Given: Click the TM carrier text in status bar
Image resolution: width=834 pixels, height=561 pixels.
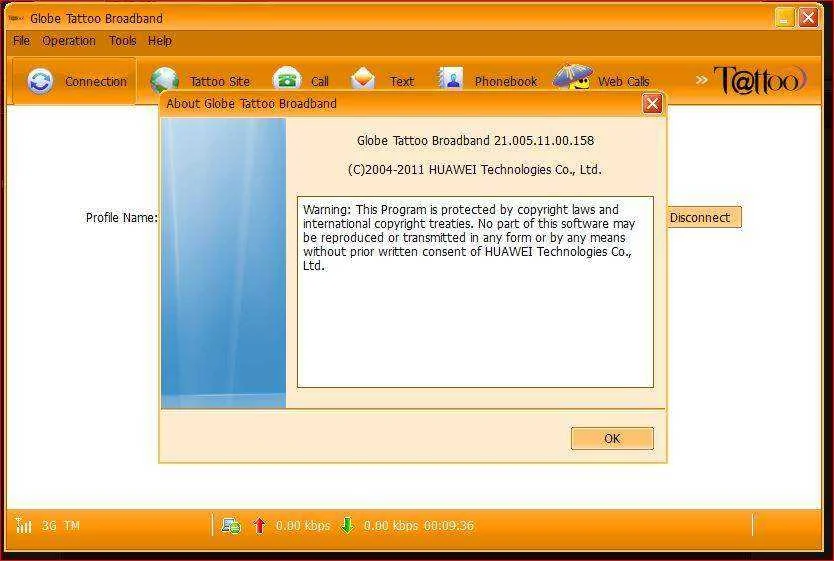Looking at the screenshot, I should tap(72, 526).
